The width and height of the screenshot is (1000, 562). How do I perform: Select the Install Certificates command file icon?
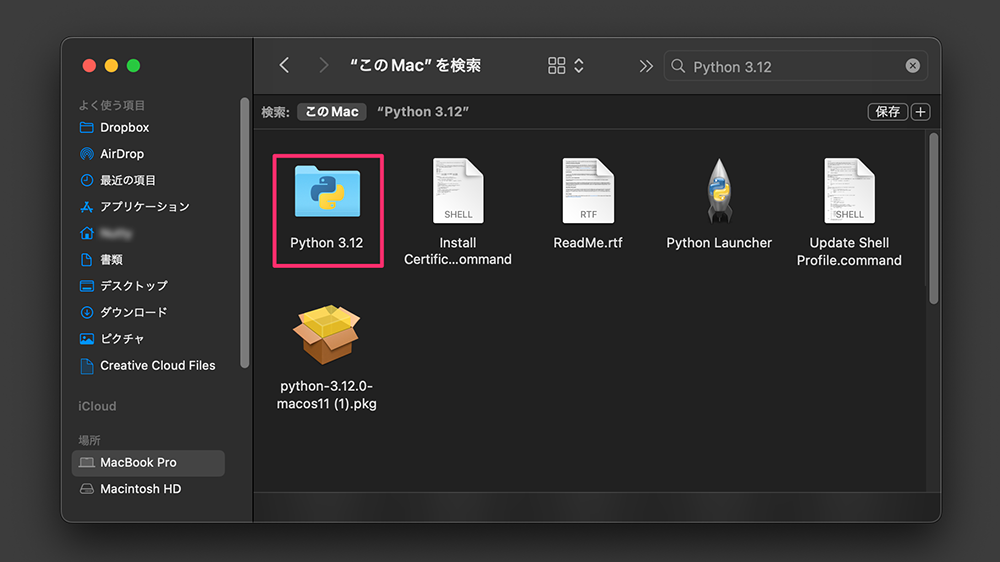click(458, 191)
